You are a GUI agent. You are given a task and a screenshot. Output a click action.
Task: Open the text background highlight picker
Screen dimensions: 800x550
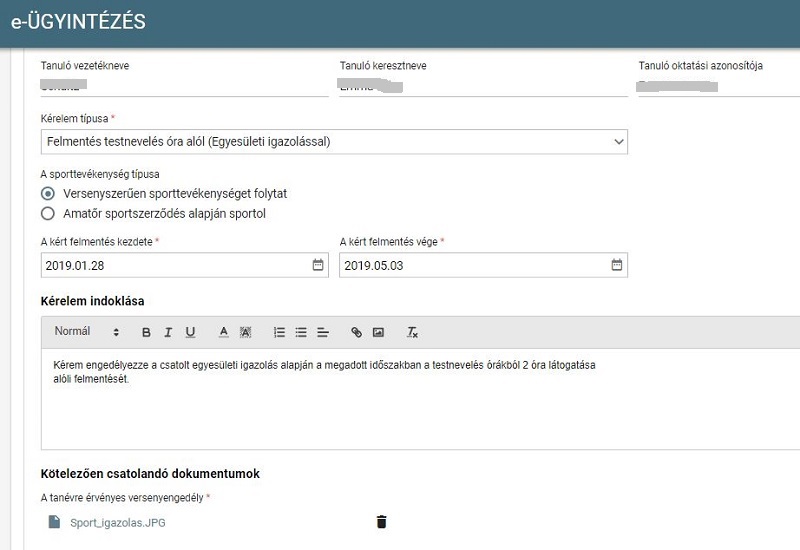(245, 332)
